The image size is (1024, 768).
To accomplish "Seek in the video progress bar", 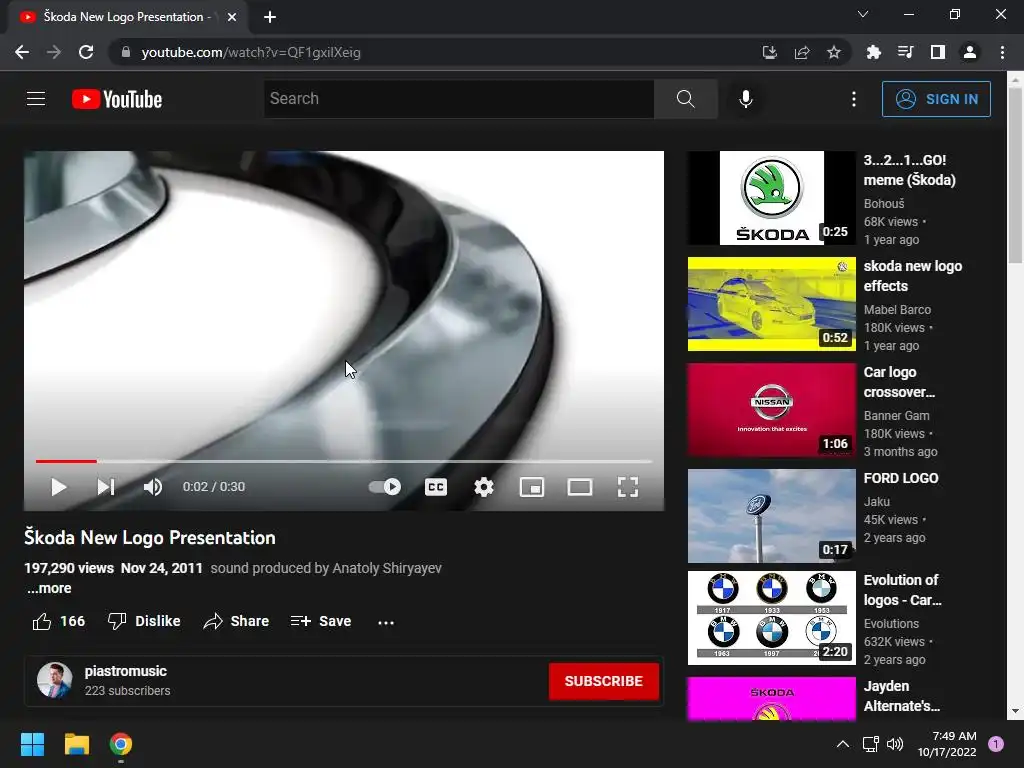I will click(344, 461).
